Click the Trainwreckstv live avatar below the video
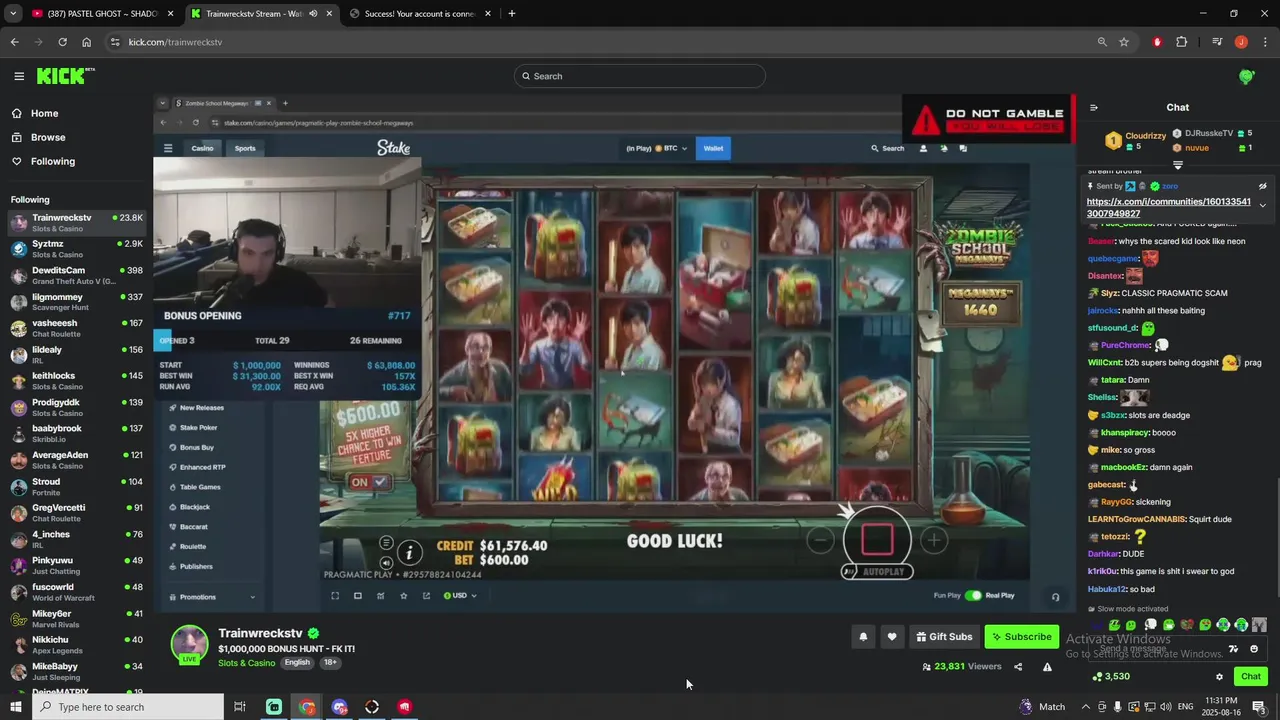The width and height of the screenshot is (1280, 720). click(189, 645)
